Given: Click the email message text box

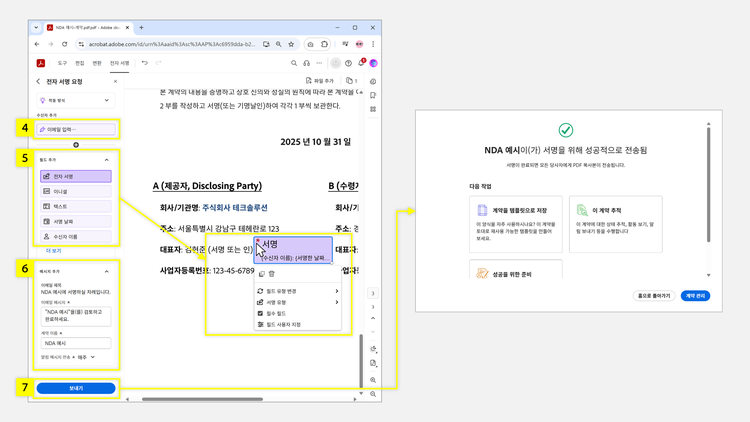Looking at the screenshot, I should 76,316.
